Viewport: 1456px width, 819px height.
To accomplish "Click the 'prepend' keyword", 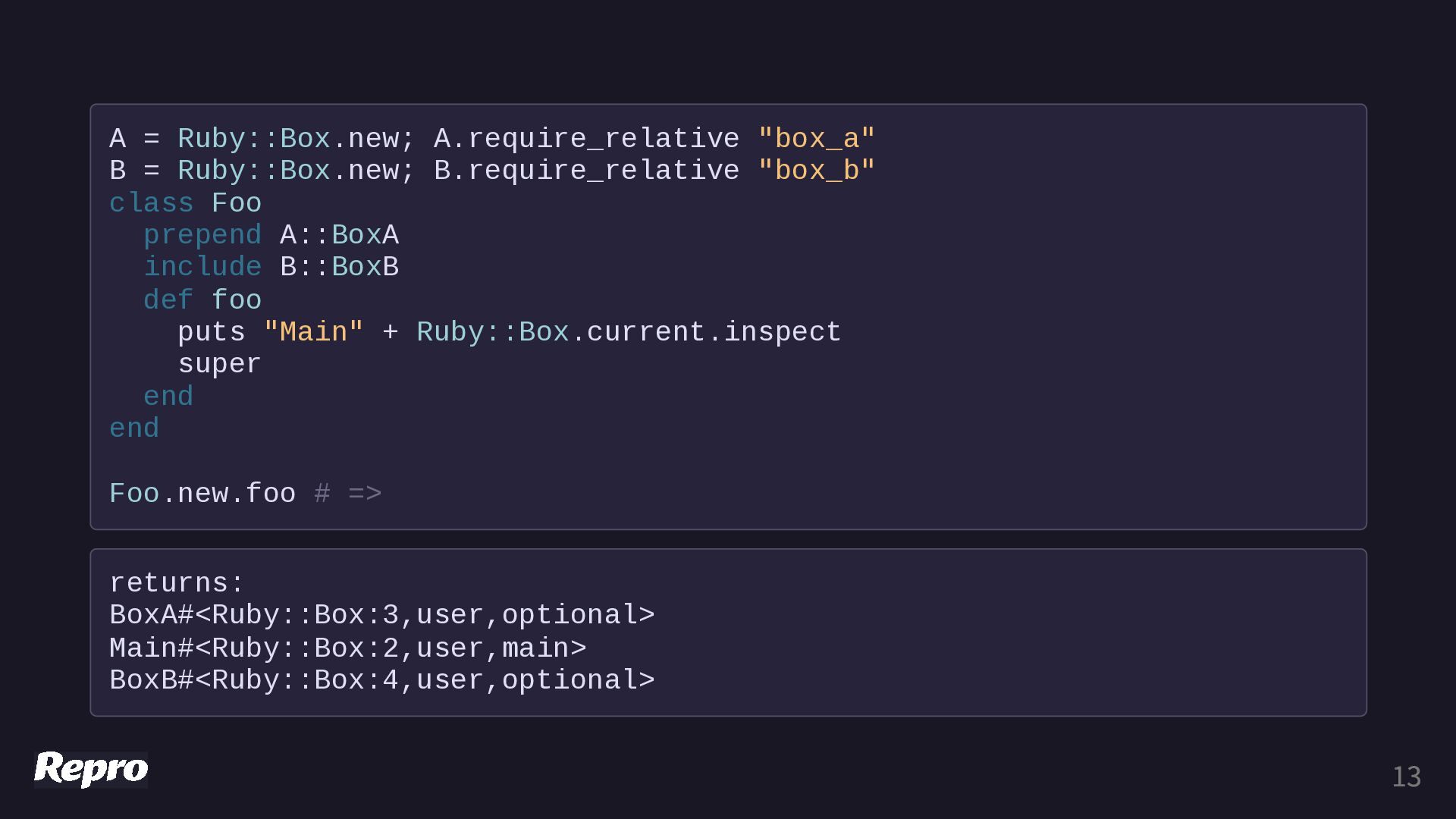I will click(202, 235).
